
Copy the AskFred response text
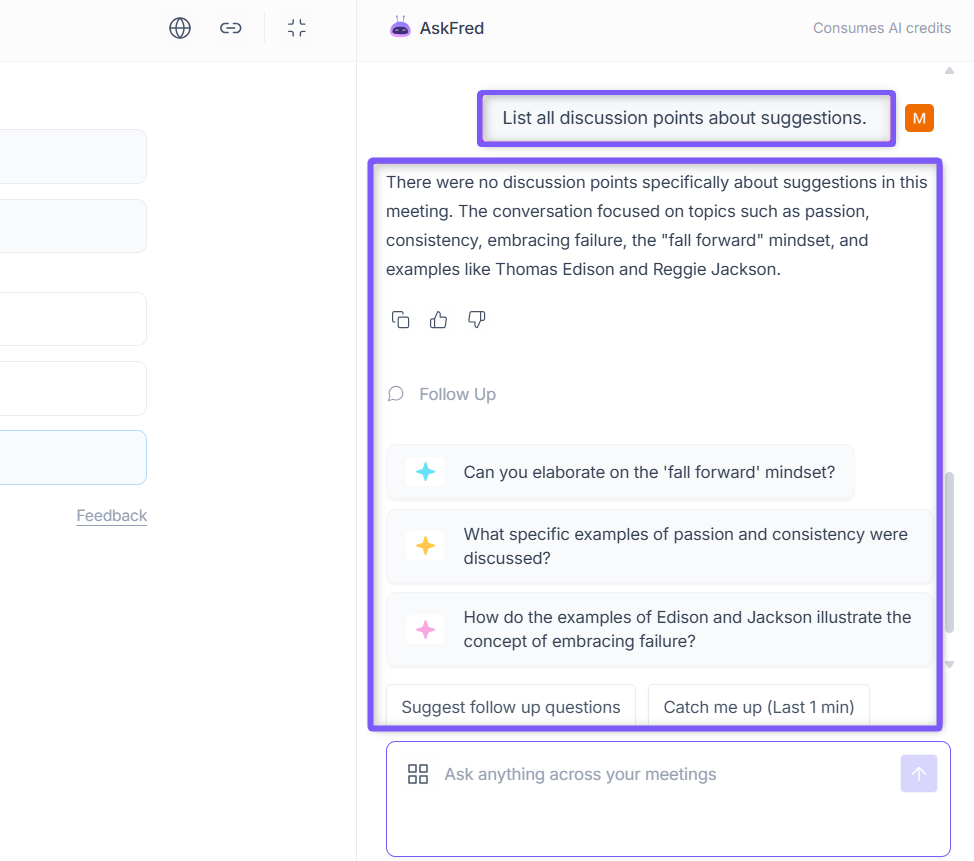401,320
